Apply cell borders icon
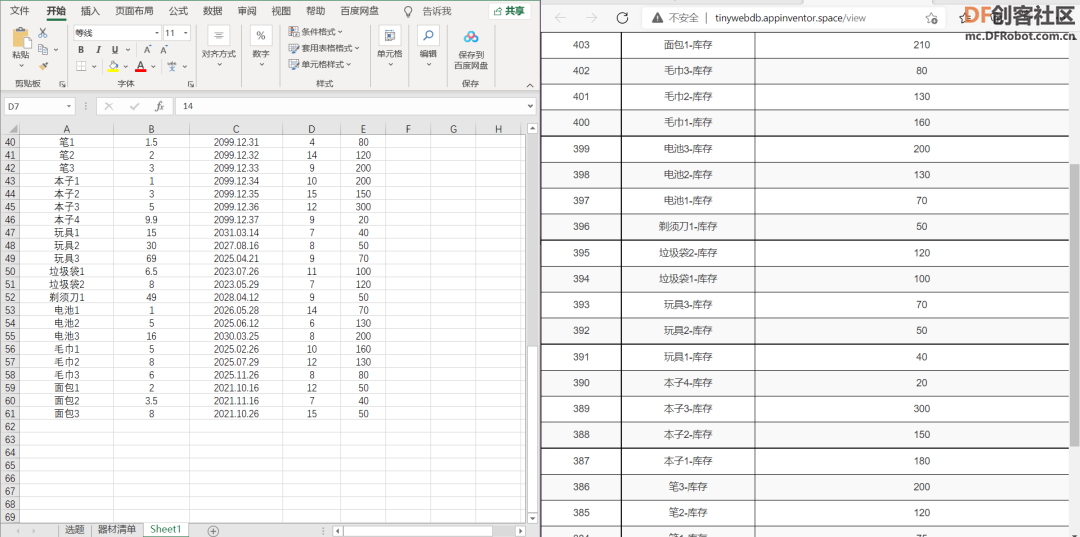 (81, 66)
